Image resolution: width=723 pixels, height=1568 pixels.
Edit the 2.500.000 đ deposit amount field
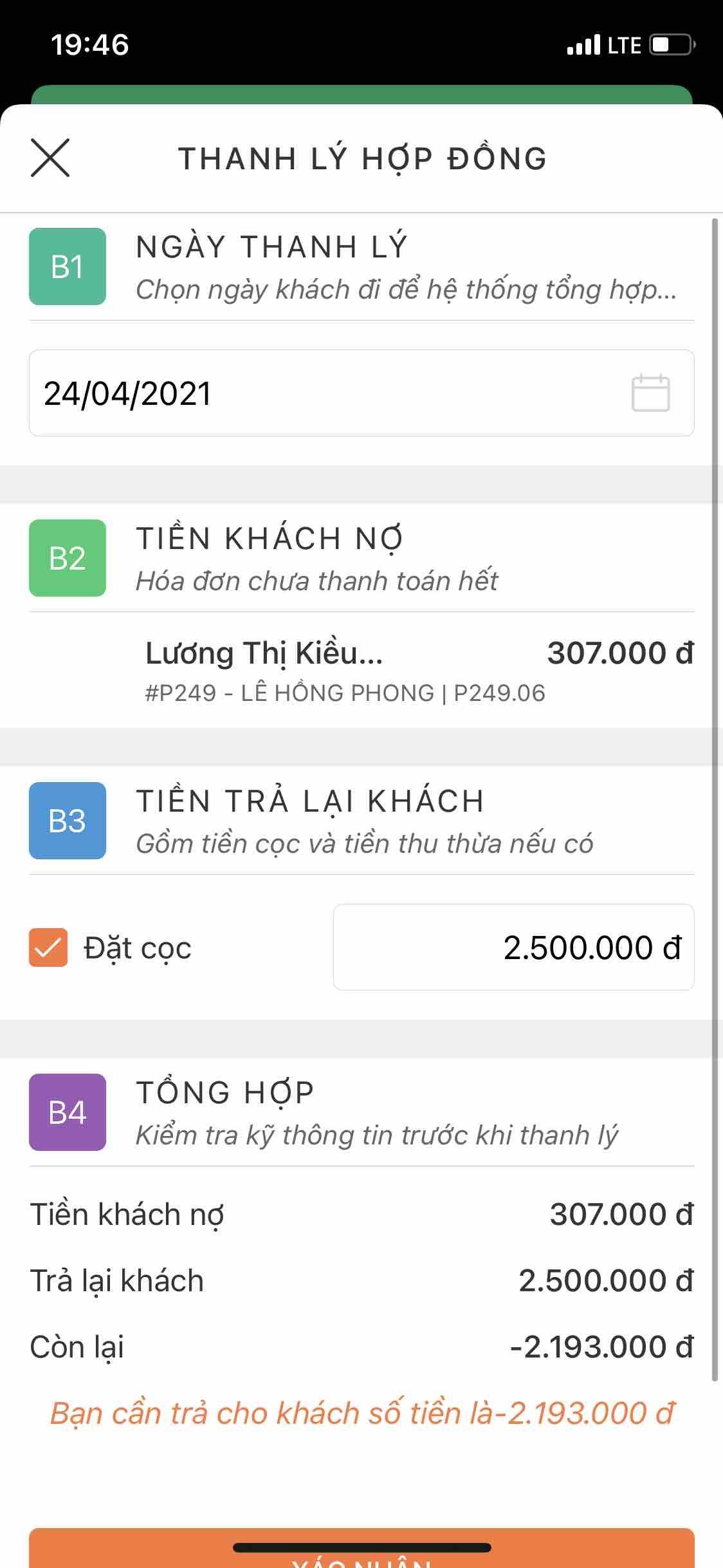[513, 947]
